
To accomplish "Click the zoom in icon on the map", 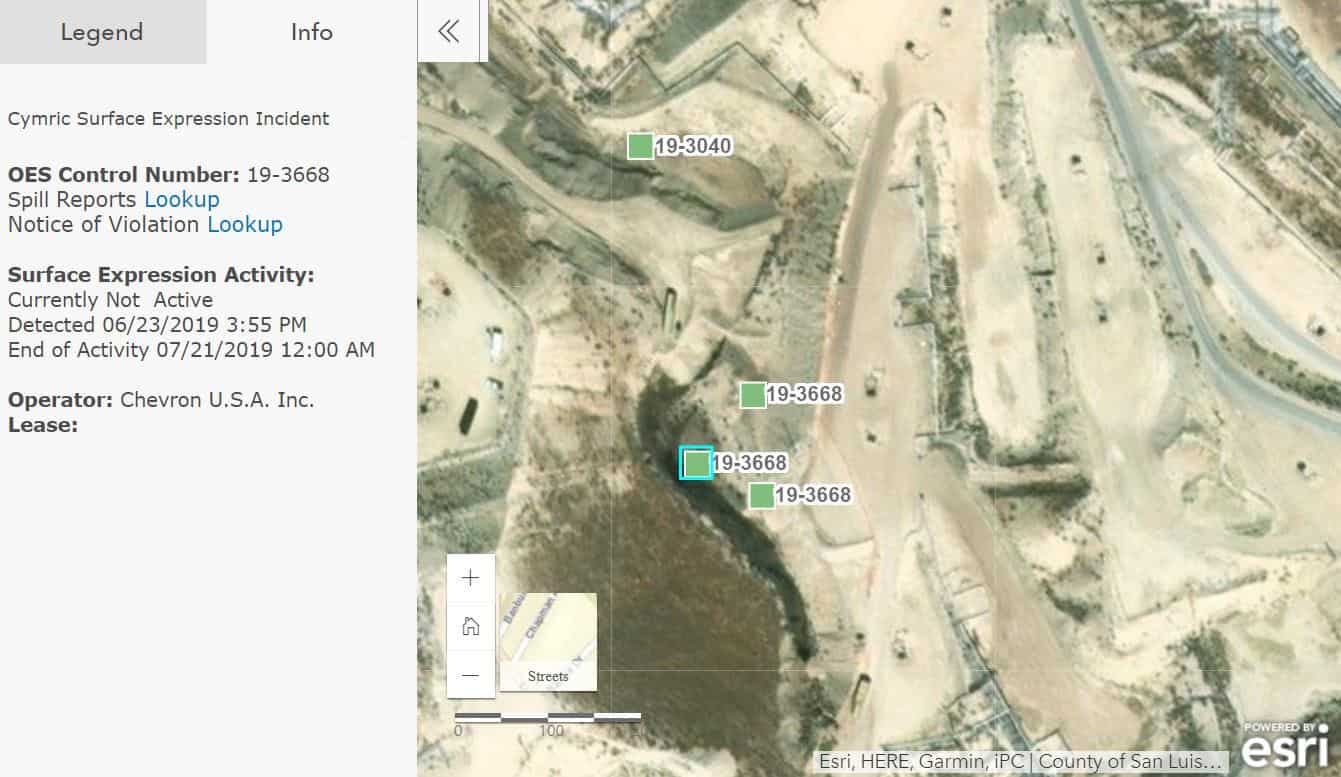I will point(470,577).
